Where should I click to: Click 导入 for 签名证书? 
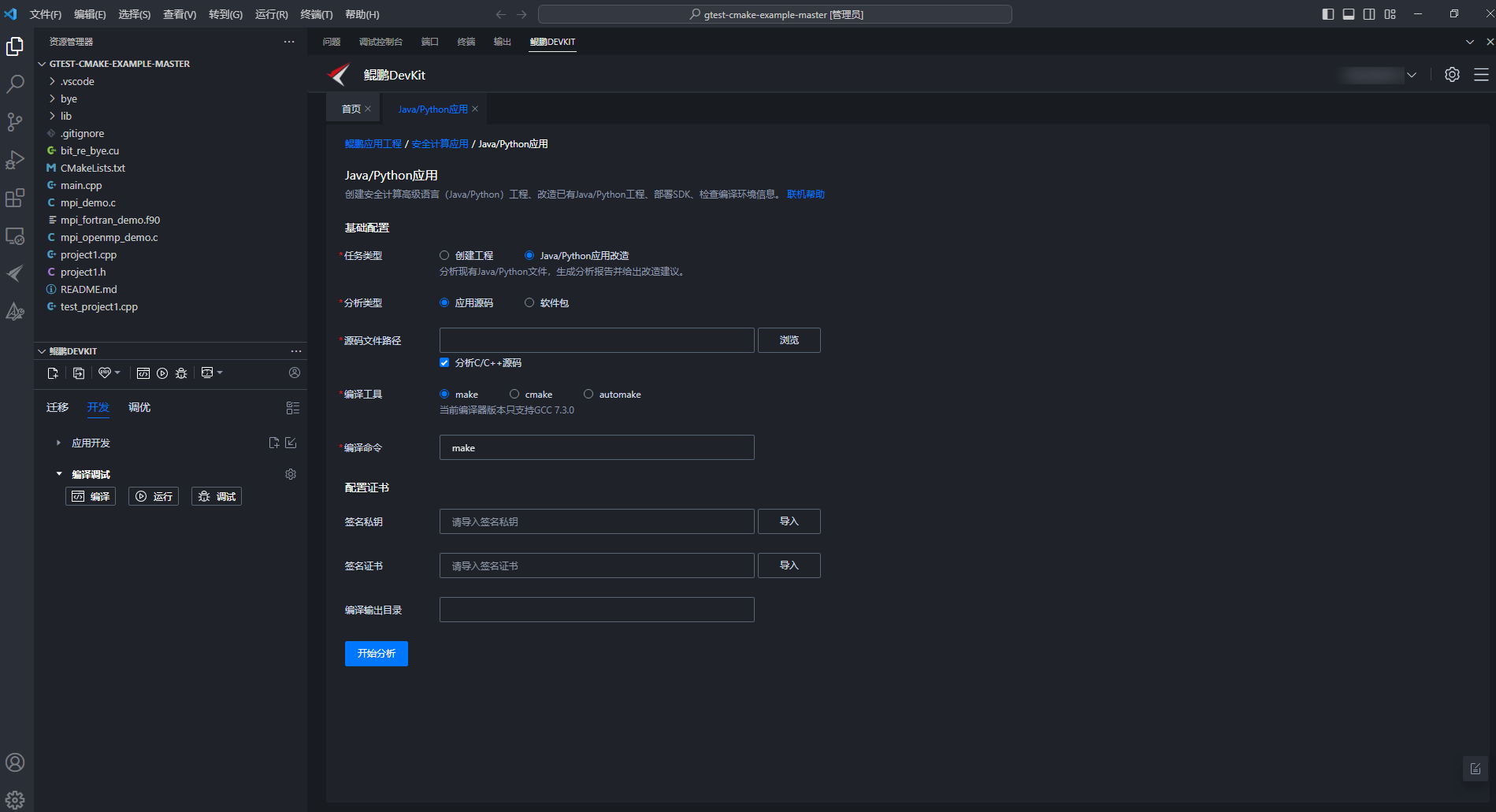point(789,565)
